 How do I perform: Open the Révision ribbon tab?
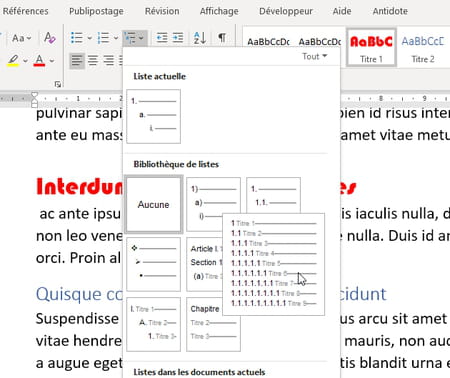point(162,11)
